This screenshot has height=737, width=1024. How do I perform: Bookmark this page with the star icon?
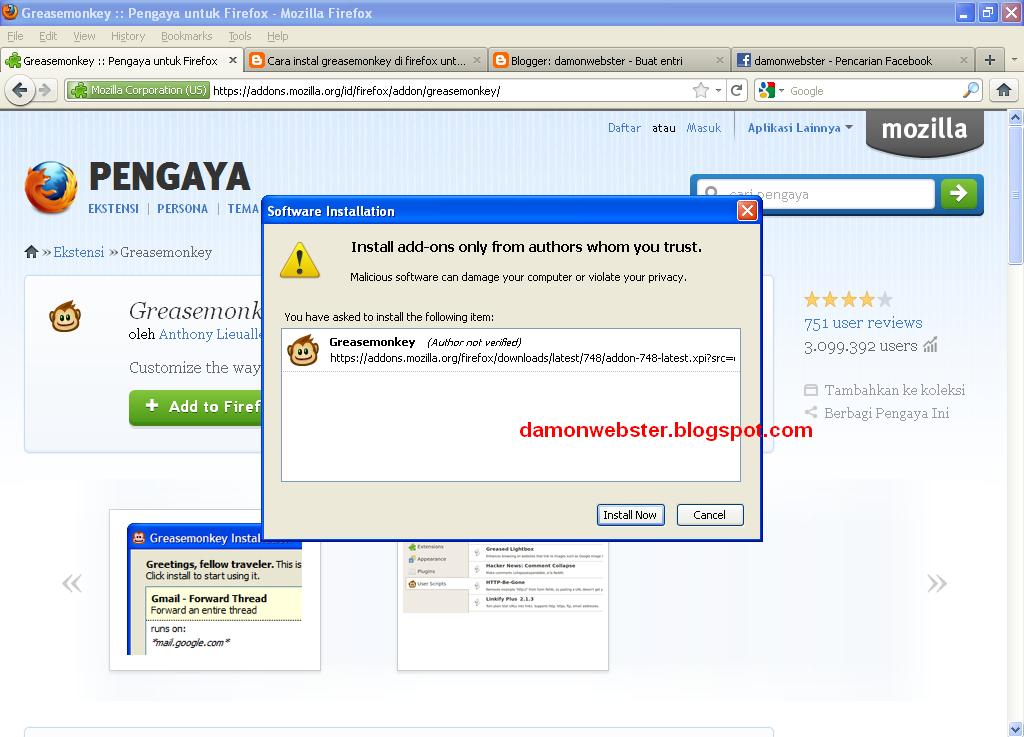click(701, 90)
